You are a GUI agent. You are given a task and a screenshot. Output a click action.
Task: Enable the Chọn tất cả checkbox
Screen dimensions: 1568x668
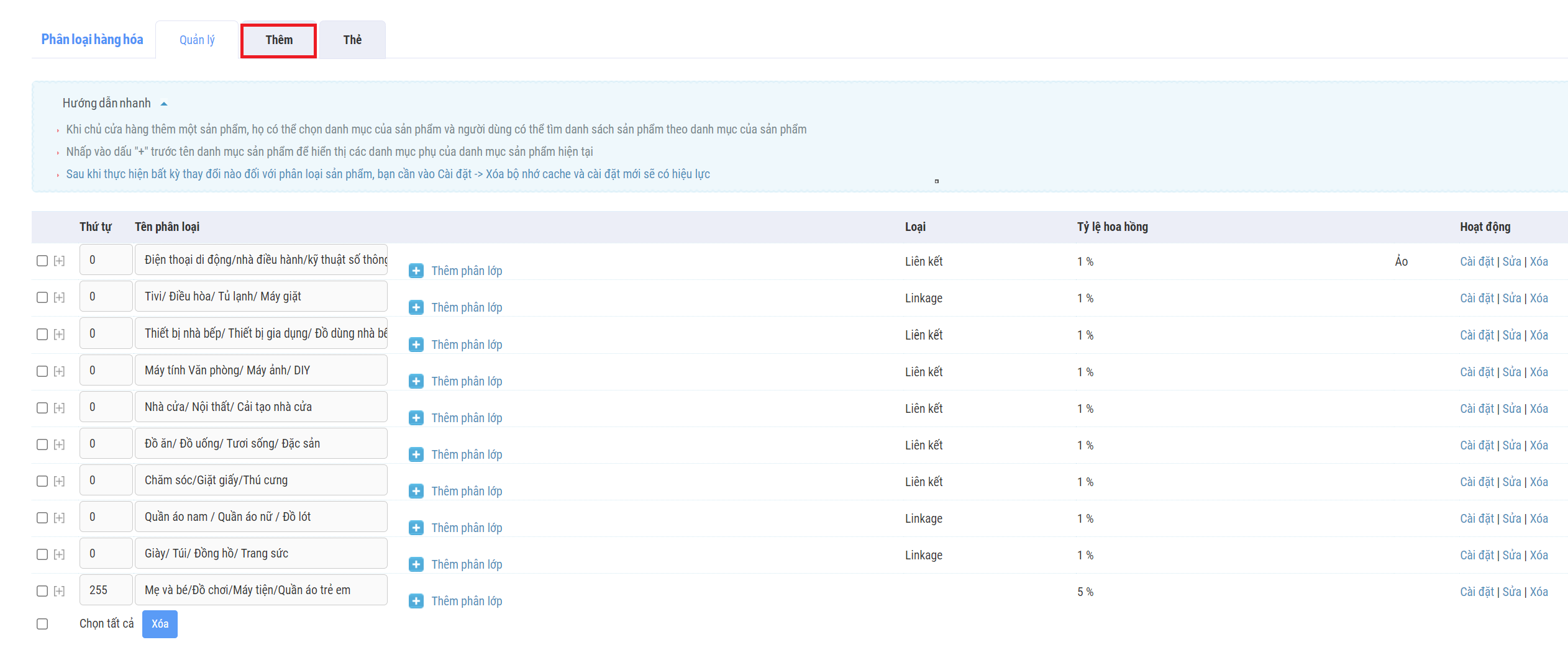point(42,624)
